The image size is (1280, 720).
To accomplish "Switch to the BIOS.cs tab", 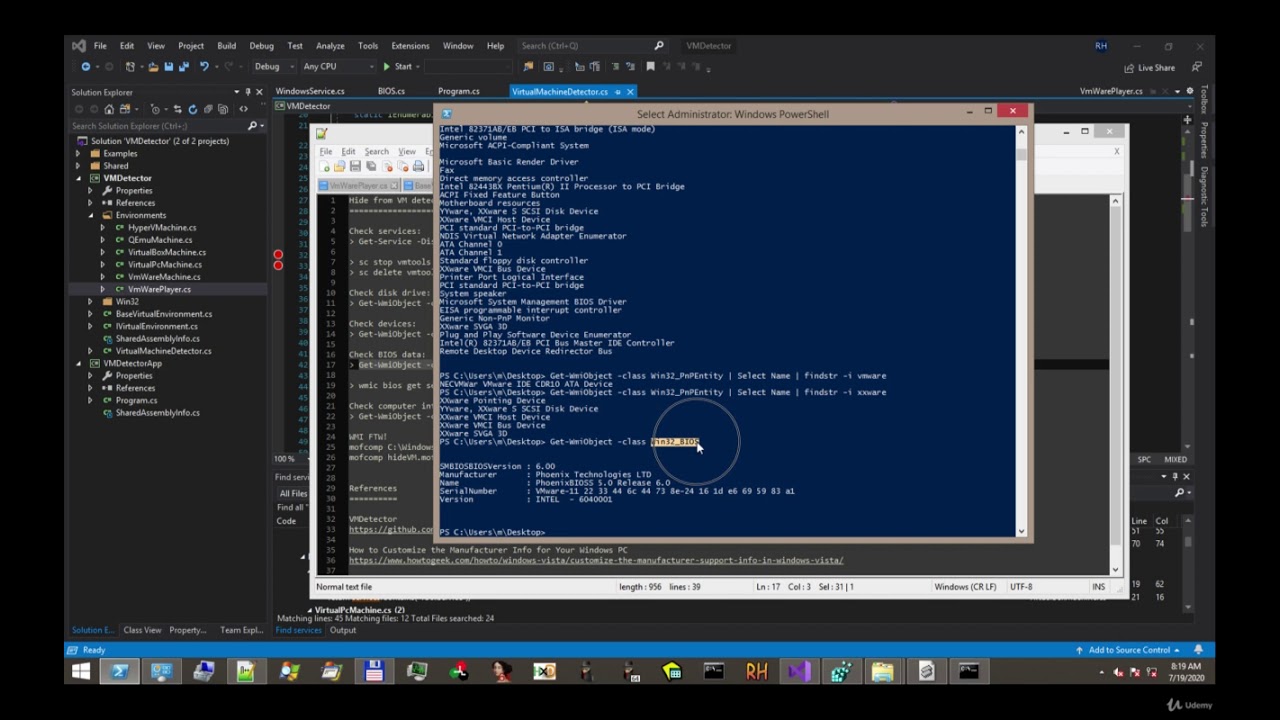I will pyautogui.click(x=391, y=91).
